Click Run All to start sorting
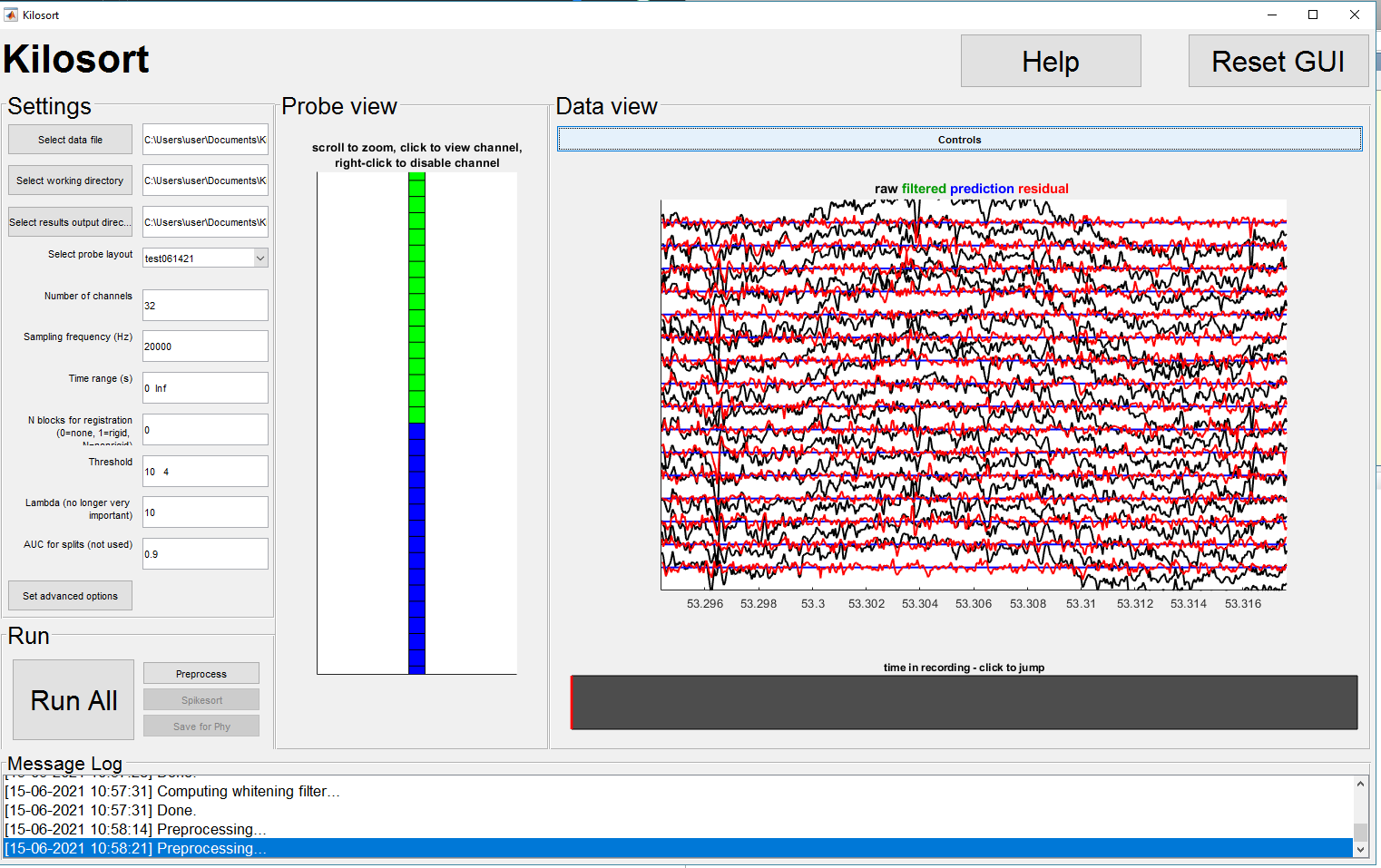 [73, 699]
